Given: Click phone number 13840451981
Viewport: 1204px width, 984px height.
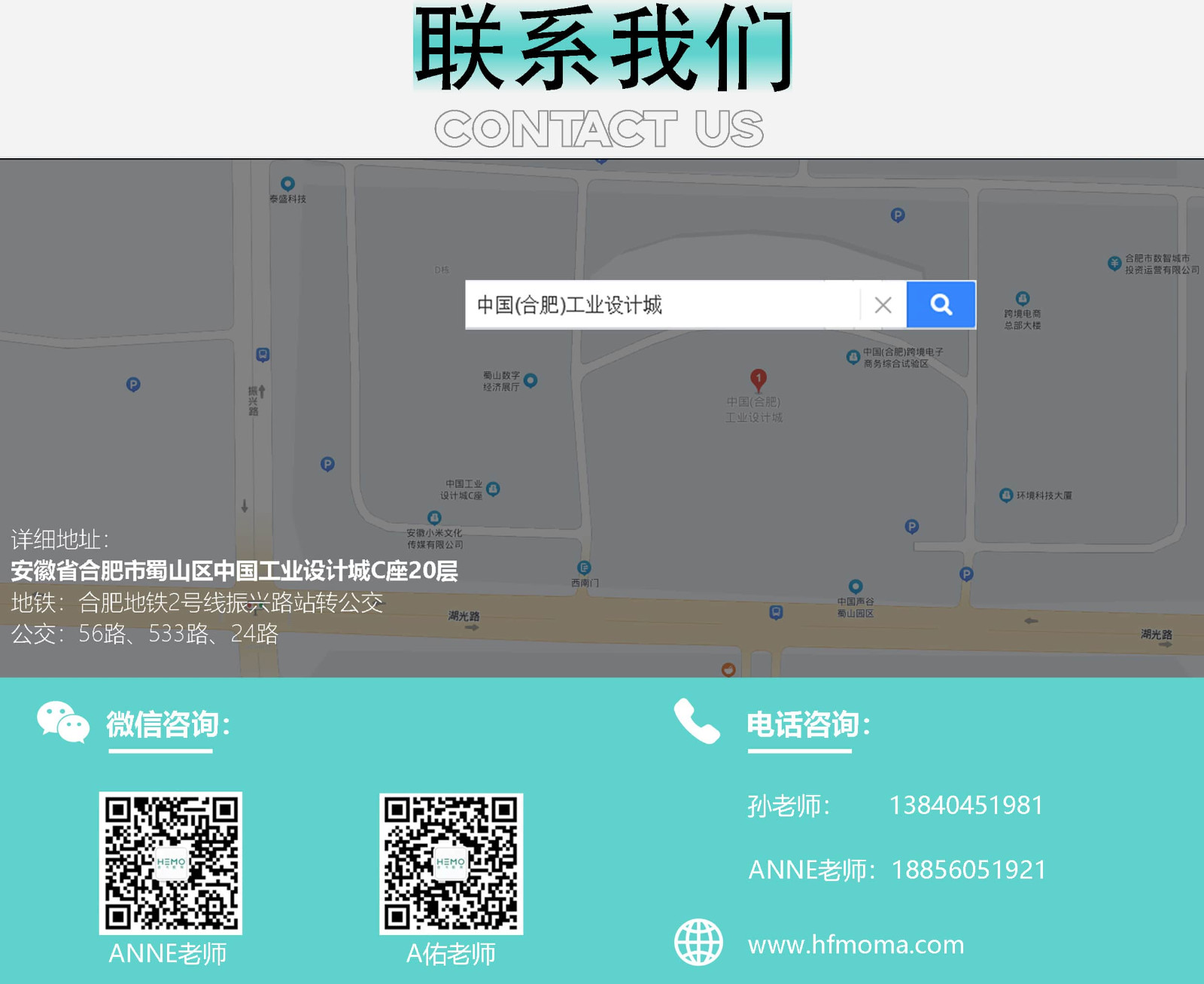Looking at the screenshot, I should click(966, 806).
